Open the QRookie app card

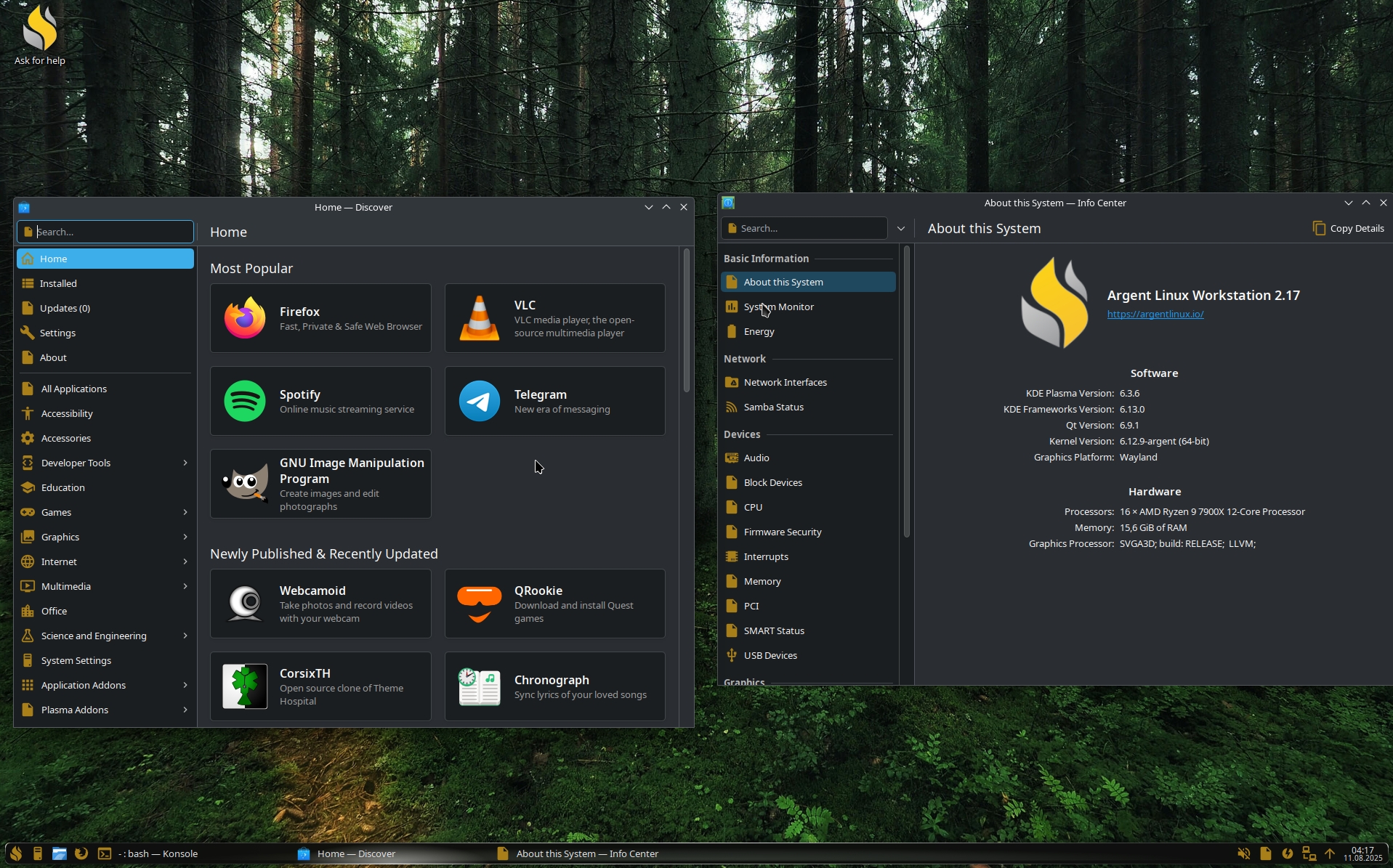click(x=554, y=604)
